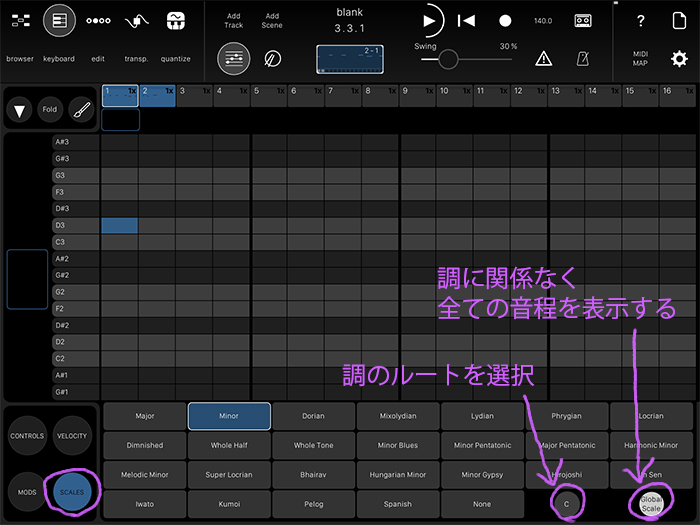Select pattern slot 3
The height and width of the screenshot is (525, 700).
pyautogui.click(x=195, y=96)
